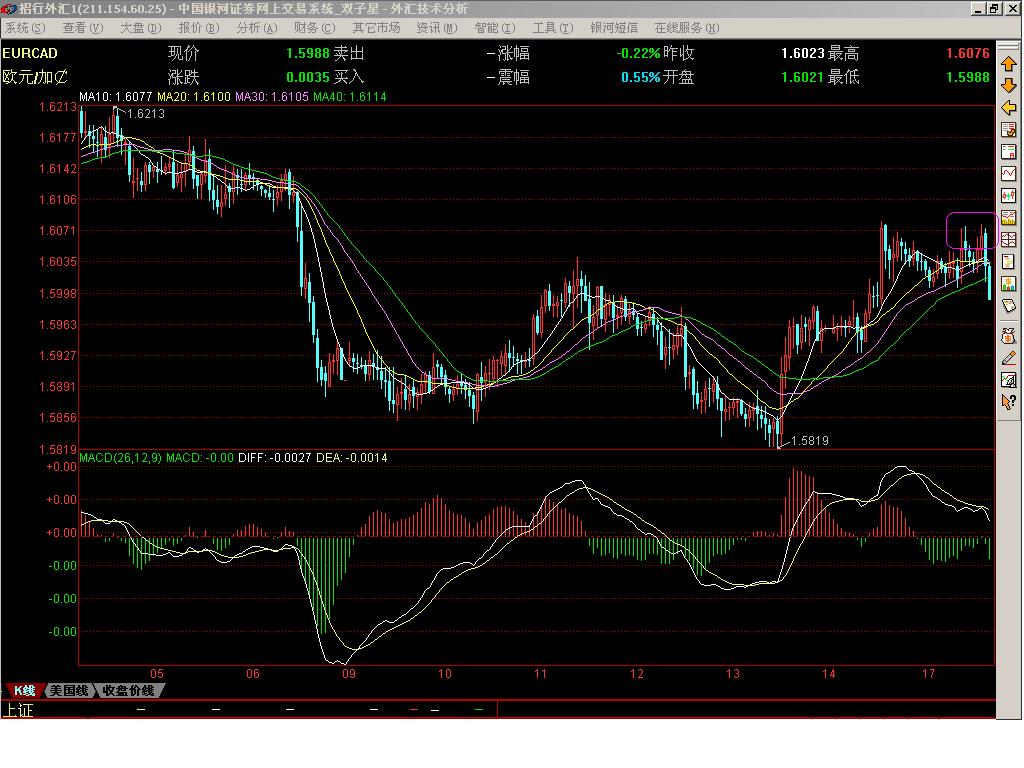1024x768 pixels.
Task: Click the sidebar toolbar grip handle
Action: tap(1009, 46)
